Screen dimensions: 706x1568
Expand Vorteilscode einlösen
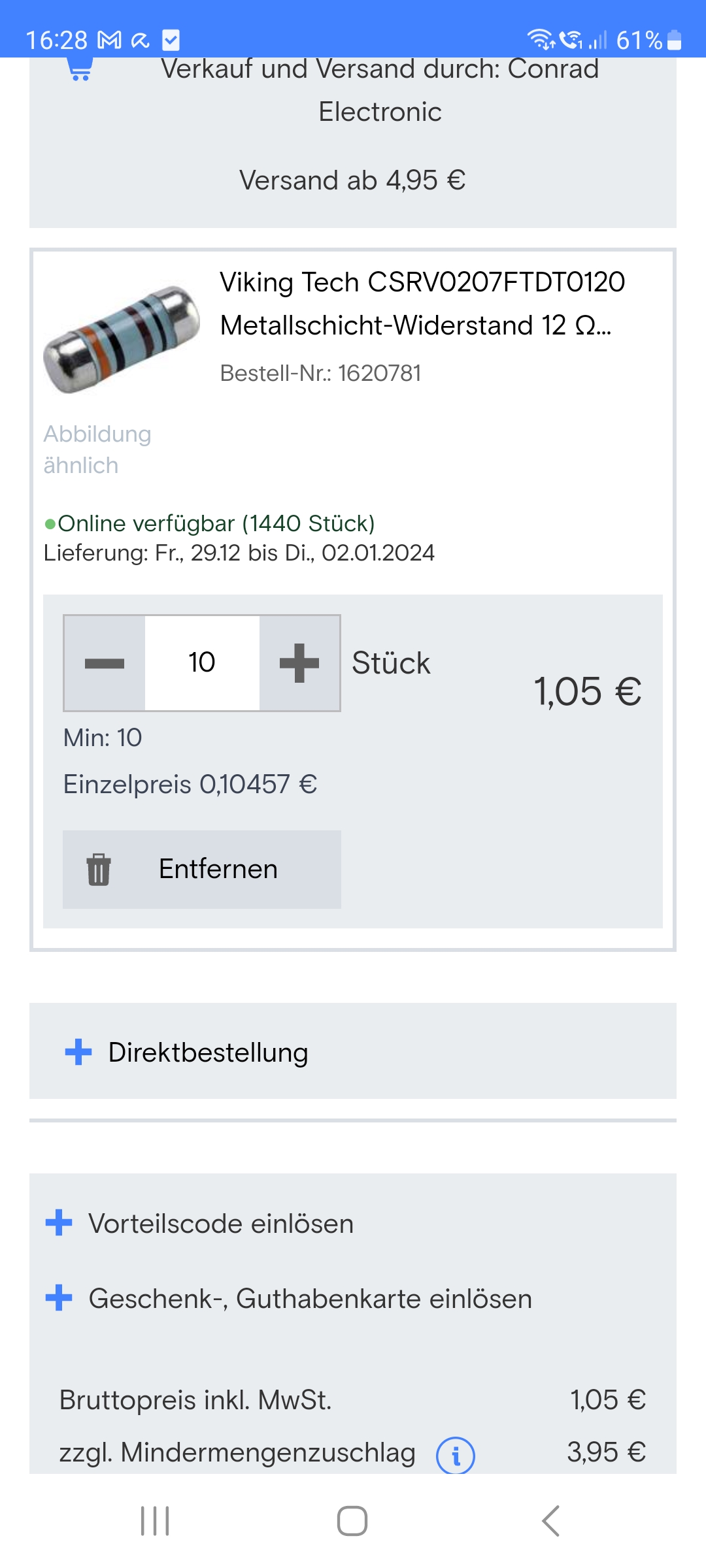(199, 1223)
